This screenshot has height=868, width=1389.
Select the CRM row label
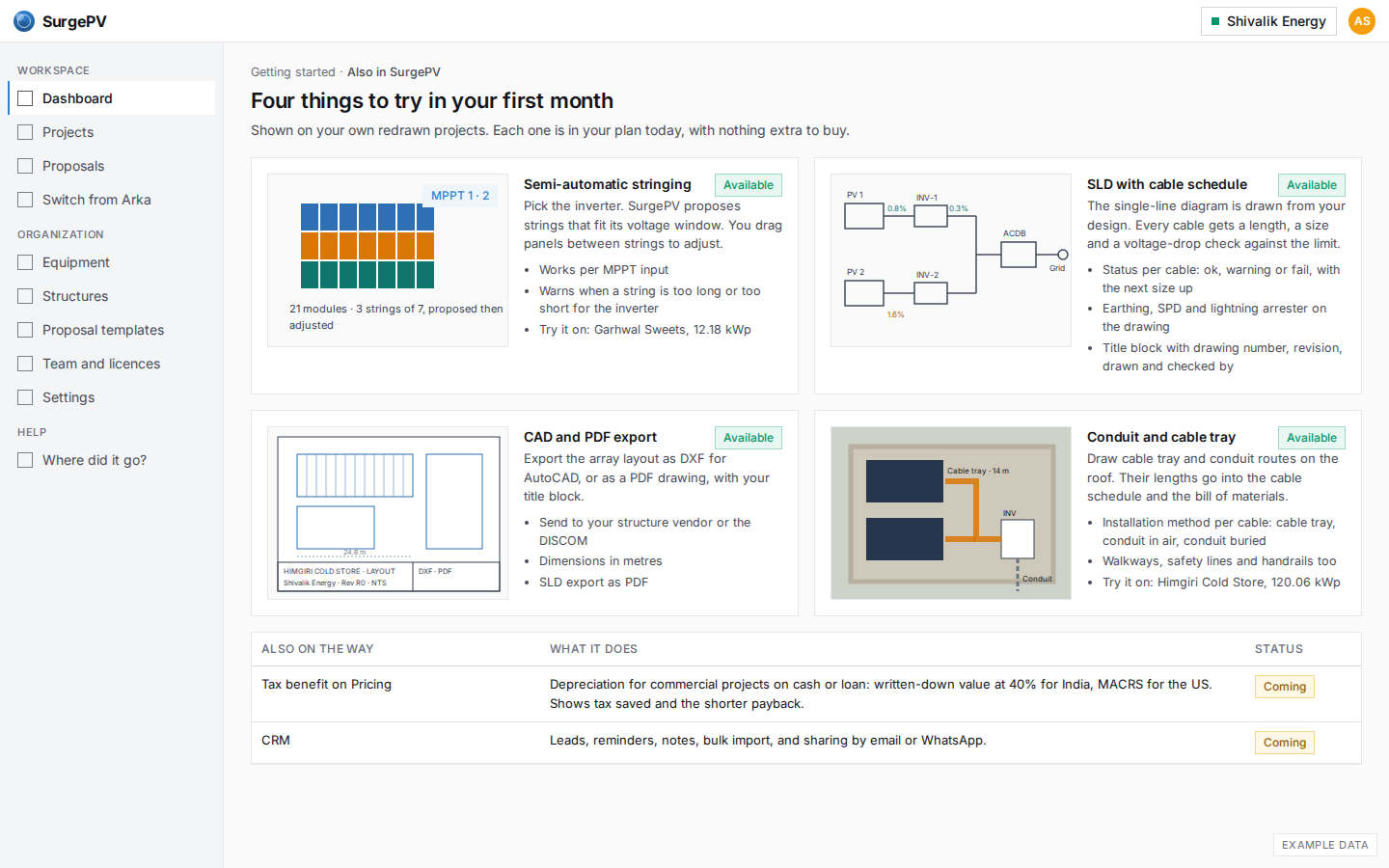[276, 741]
